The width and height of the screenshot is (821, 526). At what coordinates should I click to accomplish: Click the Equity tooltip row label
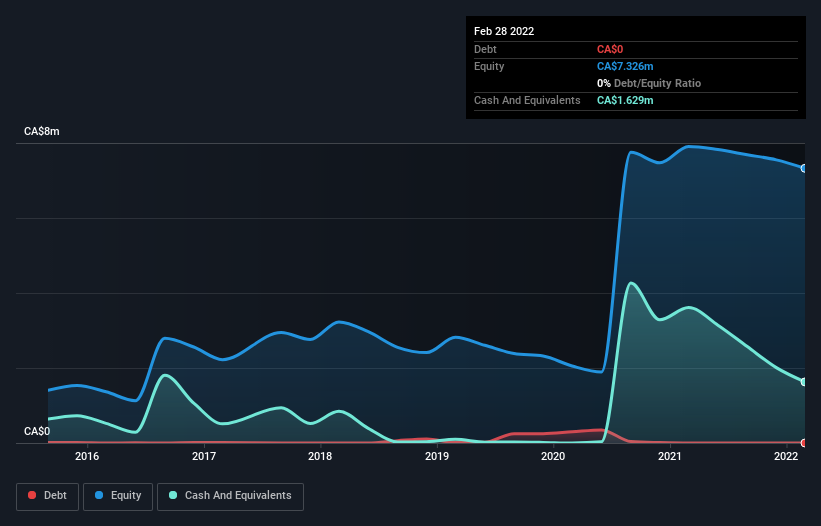tap(489, 66)
